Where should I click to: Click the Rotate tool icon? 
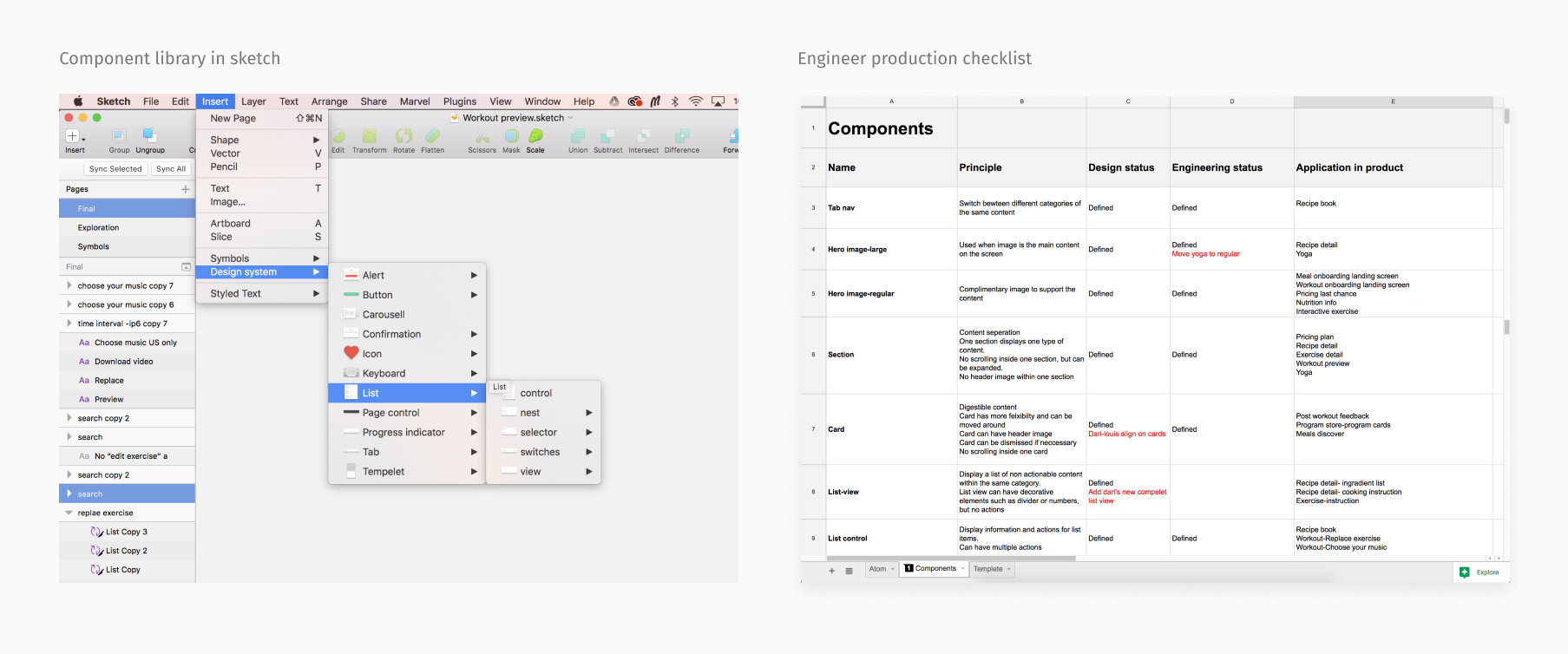coord(403,137)
